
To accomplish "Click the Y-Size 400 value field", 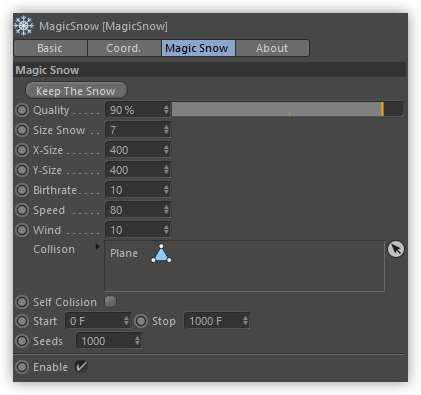I will coord(138,170).
